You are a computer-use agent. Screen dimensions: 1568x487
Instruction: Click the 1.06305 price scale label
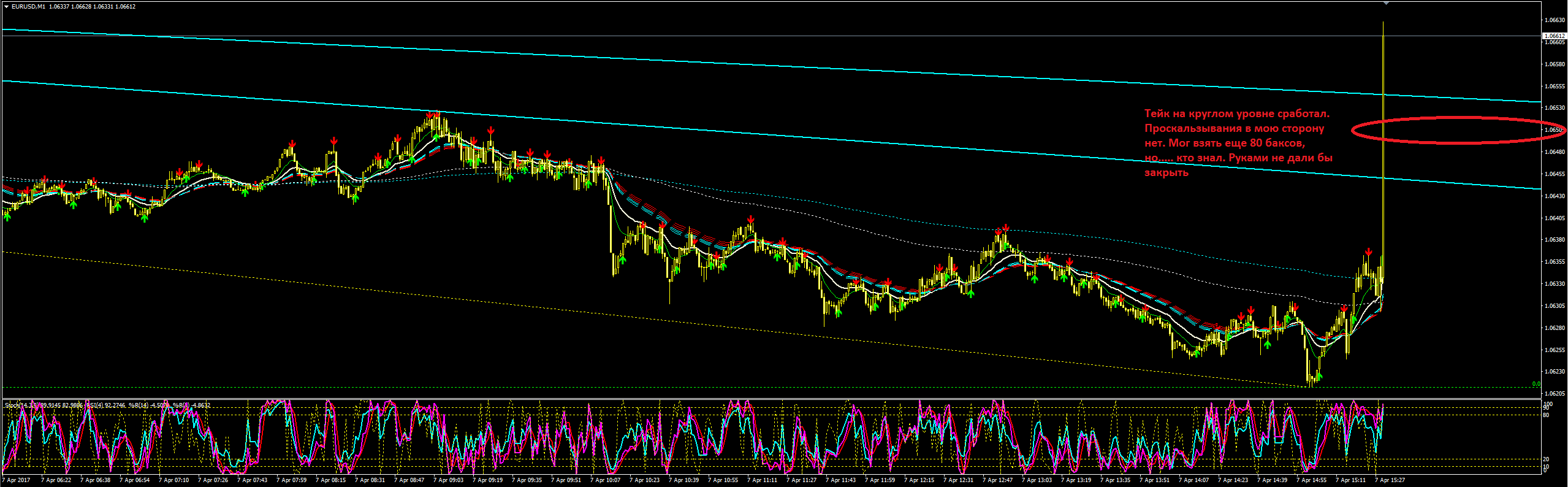(1555, 306)
